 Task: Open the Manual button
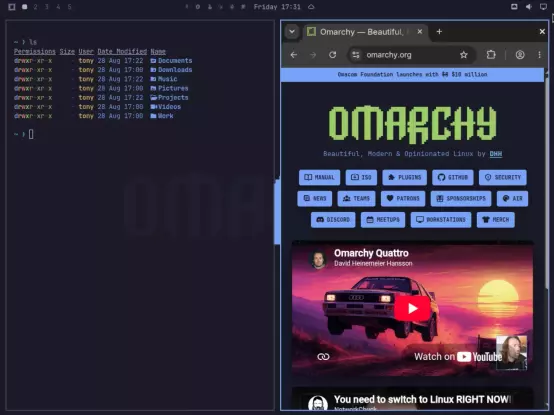coord(319,177)
